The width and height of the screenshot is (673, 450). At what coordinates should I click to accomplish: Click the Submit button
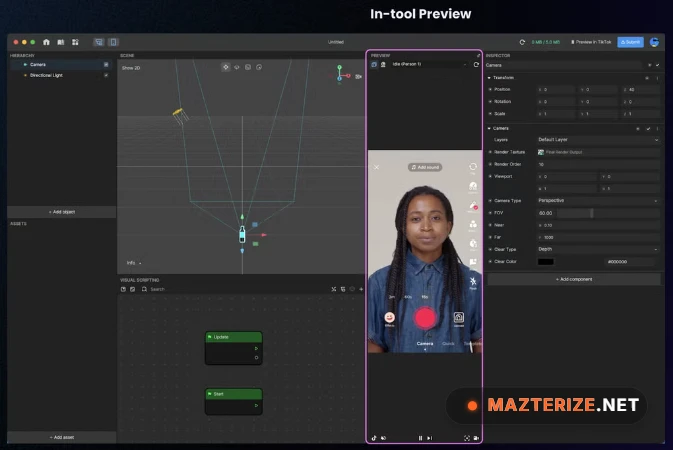[630, 42]
